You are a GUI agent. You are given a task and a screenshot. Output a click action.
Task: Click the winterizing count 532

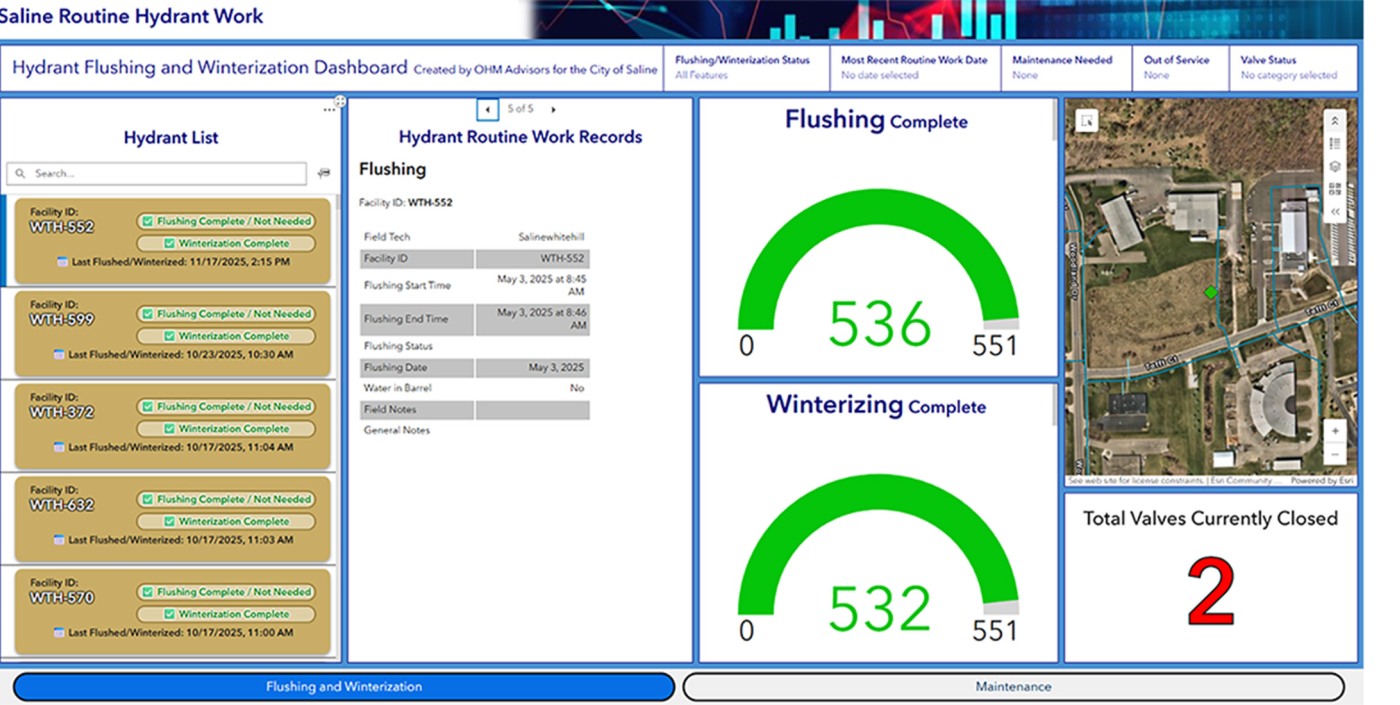coord(880,608)
